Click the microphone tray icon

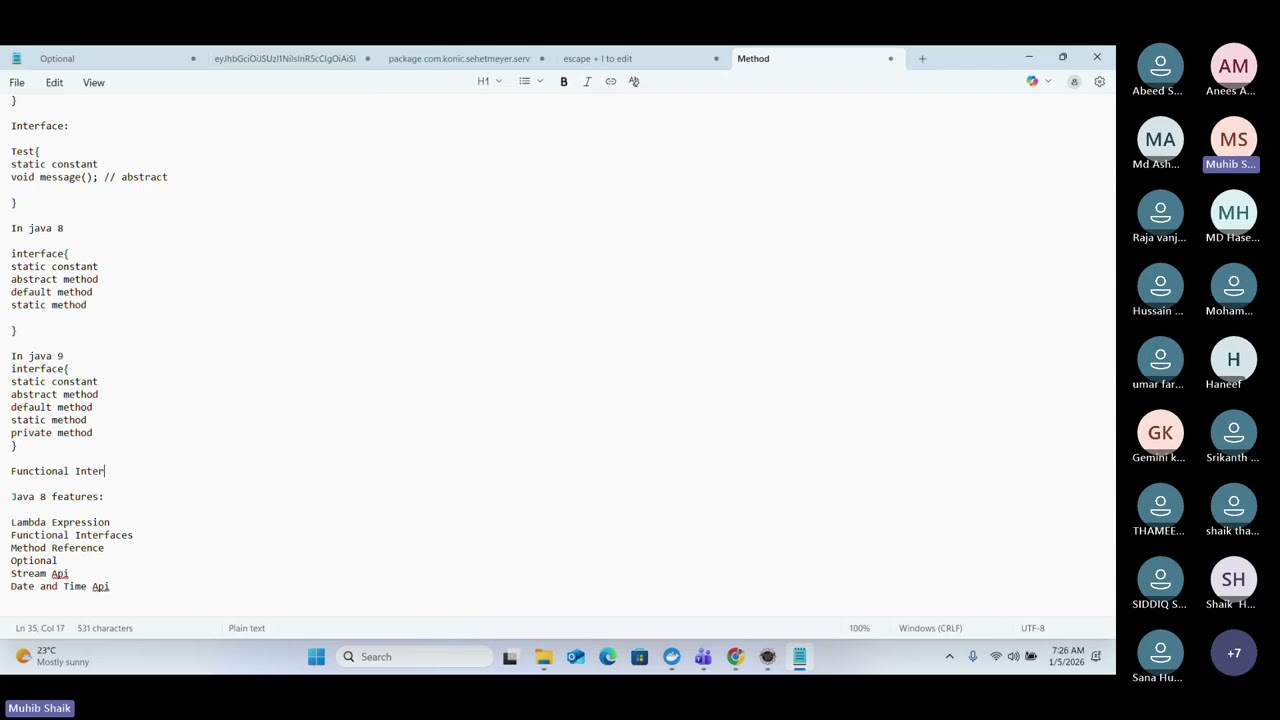click(x=972, y=657)
